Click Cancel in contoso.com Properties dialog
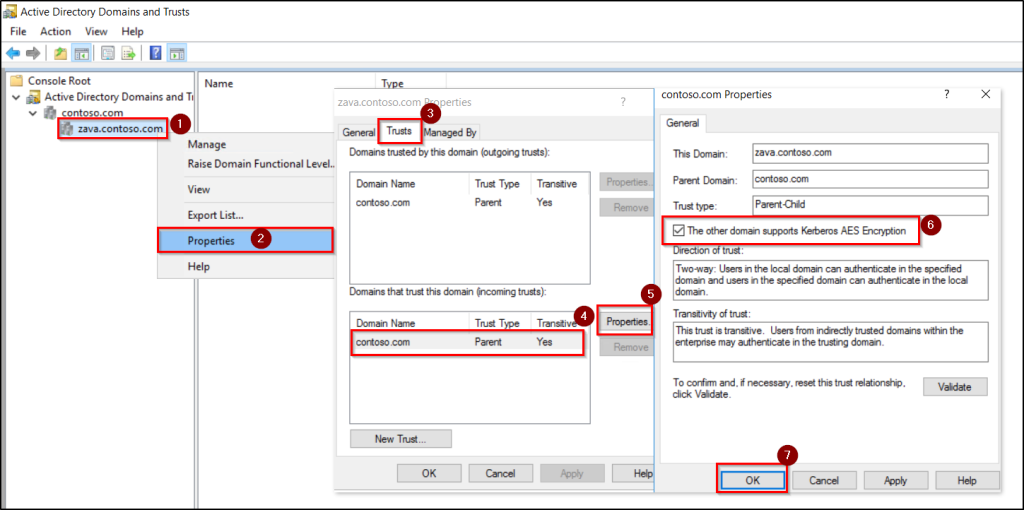Viewport: 1024px width, 510px height. pyautogui.click(x=824, y=480)
